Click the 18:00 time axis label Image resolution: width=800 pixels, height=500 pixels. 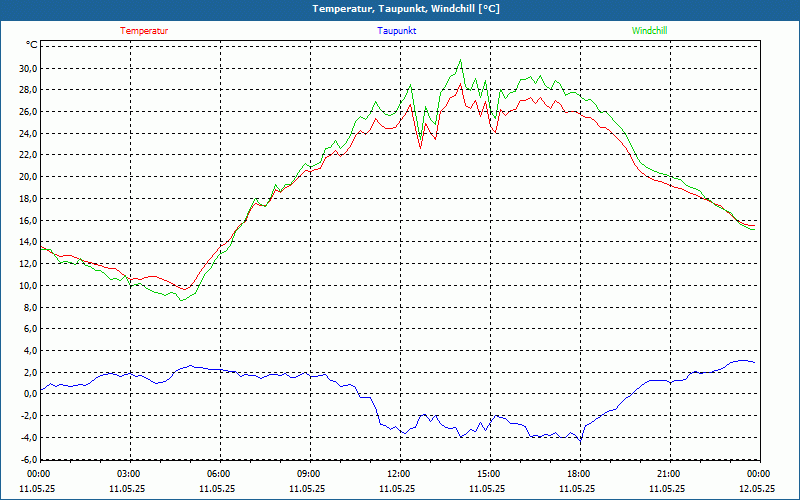click(579, 474)
